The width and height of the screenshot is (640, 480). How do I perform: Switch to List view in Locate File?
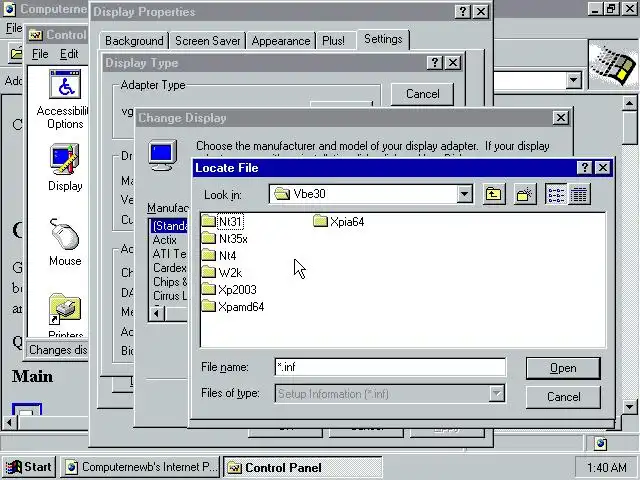point(556,194)
